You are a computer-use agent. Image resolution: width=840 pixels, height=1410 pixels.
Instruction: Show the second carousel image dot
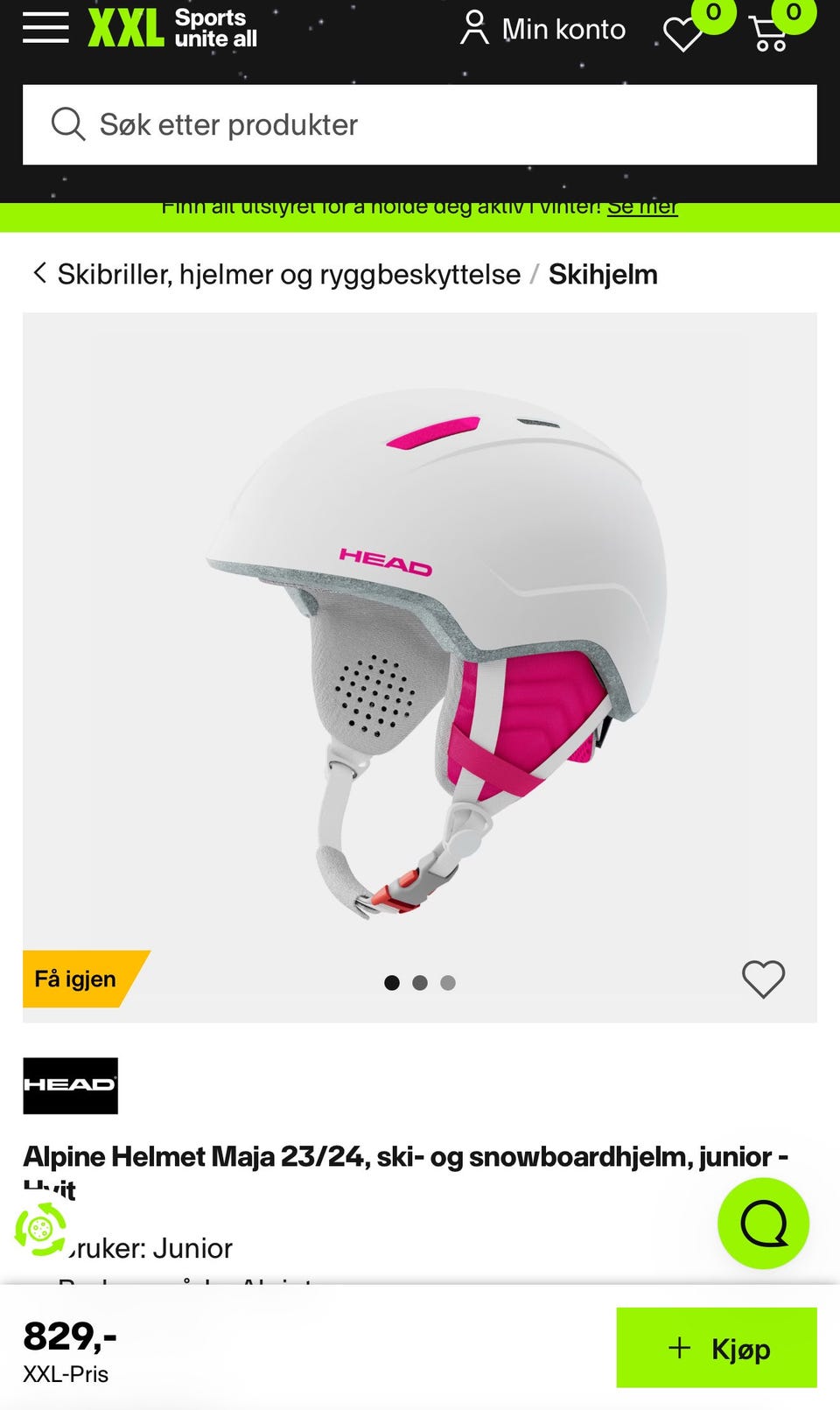point(420,983)
